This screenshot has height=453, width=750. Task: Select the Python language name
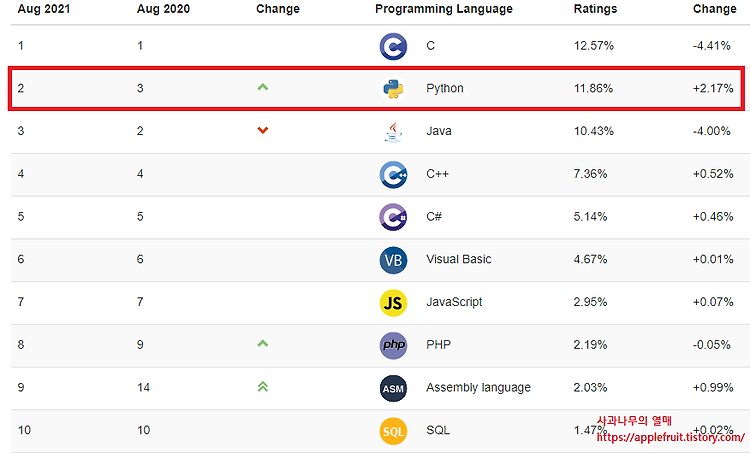click(x=445, y=88)
